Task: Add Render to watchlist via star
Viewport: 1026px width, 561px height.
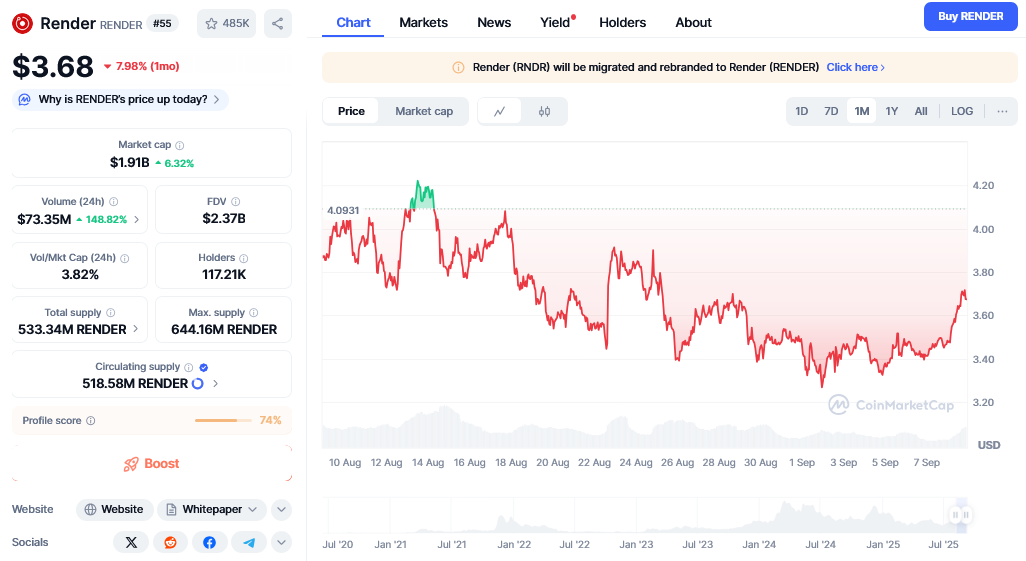Action: (x=226, y=24)
